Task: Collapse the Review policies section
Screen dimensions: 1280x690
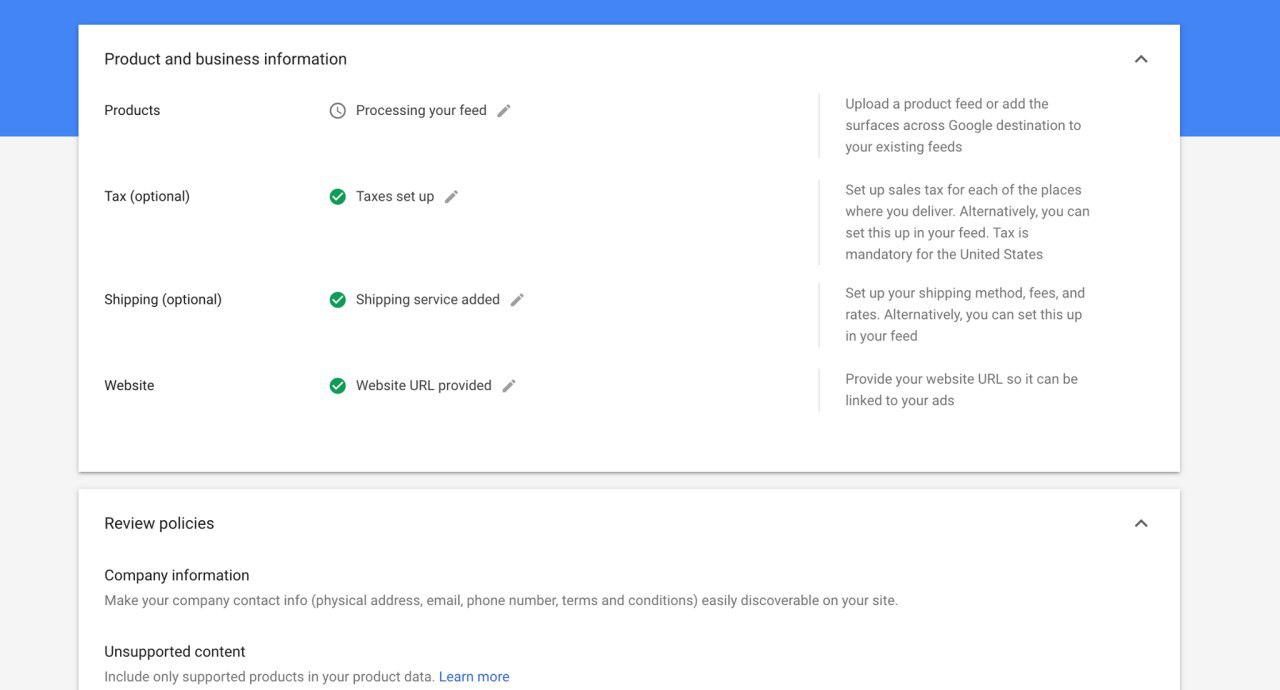Action: point(1141,523)
